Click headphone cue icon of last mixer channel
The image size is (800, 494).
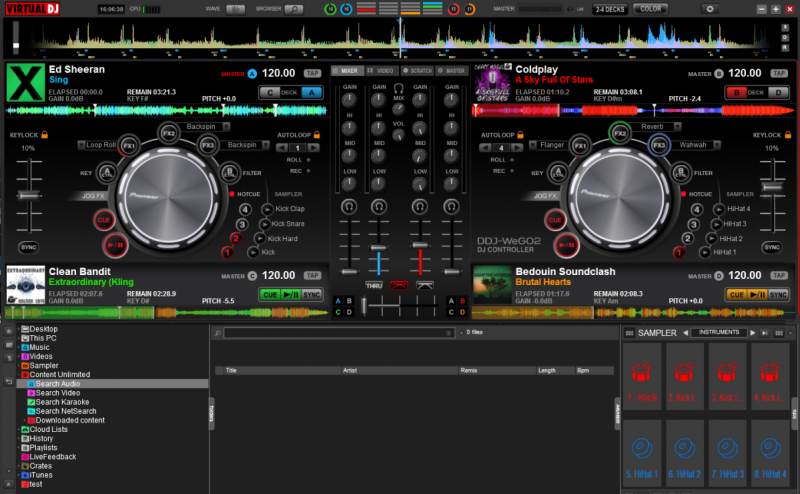451,207
